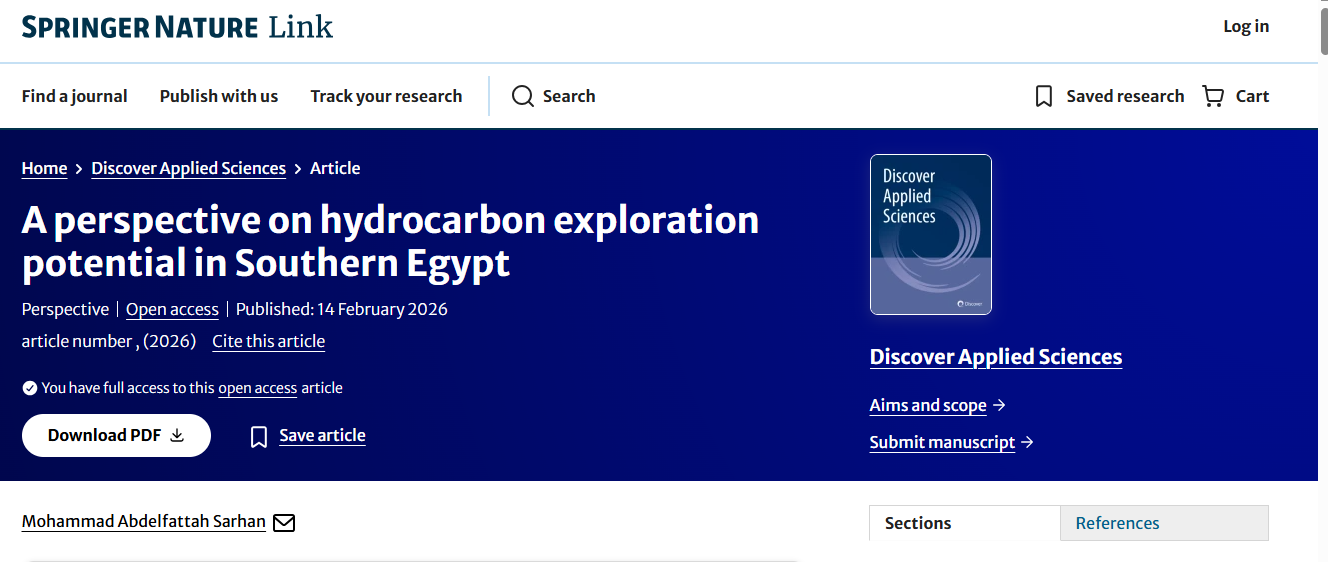Click the Springer Nature Link logo
The width and height of the screenshot is (1328, 562).
click(x=177, y=27)
